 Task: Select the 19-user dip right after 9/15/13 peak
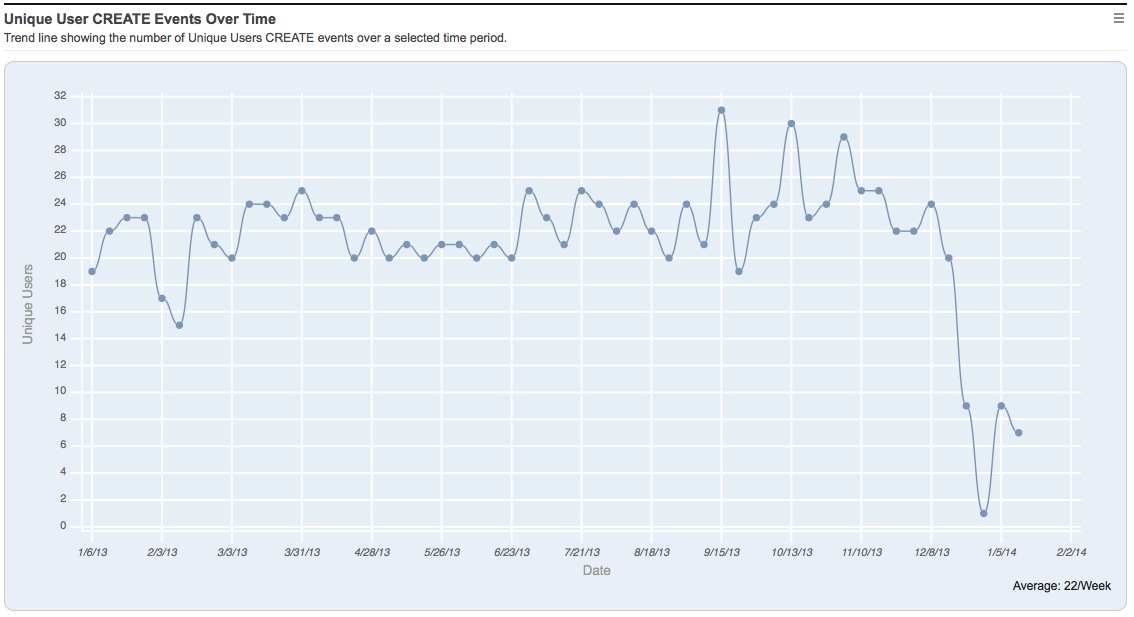(x=739, y=271)
